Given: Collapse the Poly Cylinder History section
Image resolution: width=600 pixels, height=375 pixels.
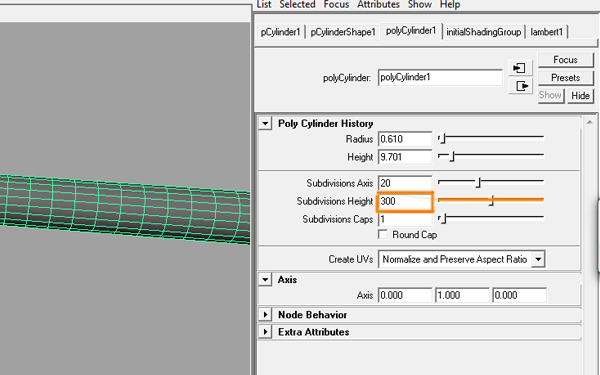Looking at the screenshot, I should (265, 123).
